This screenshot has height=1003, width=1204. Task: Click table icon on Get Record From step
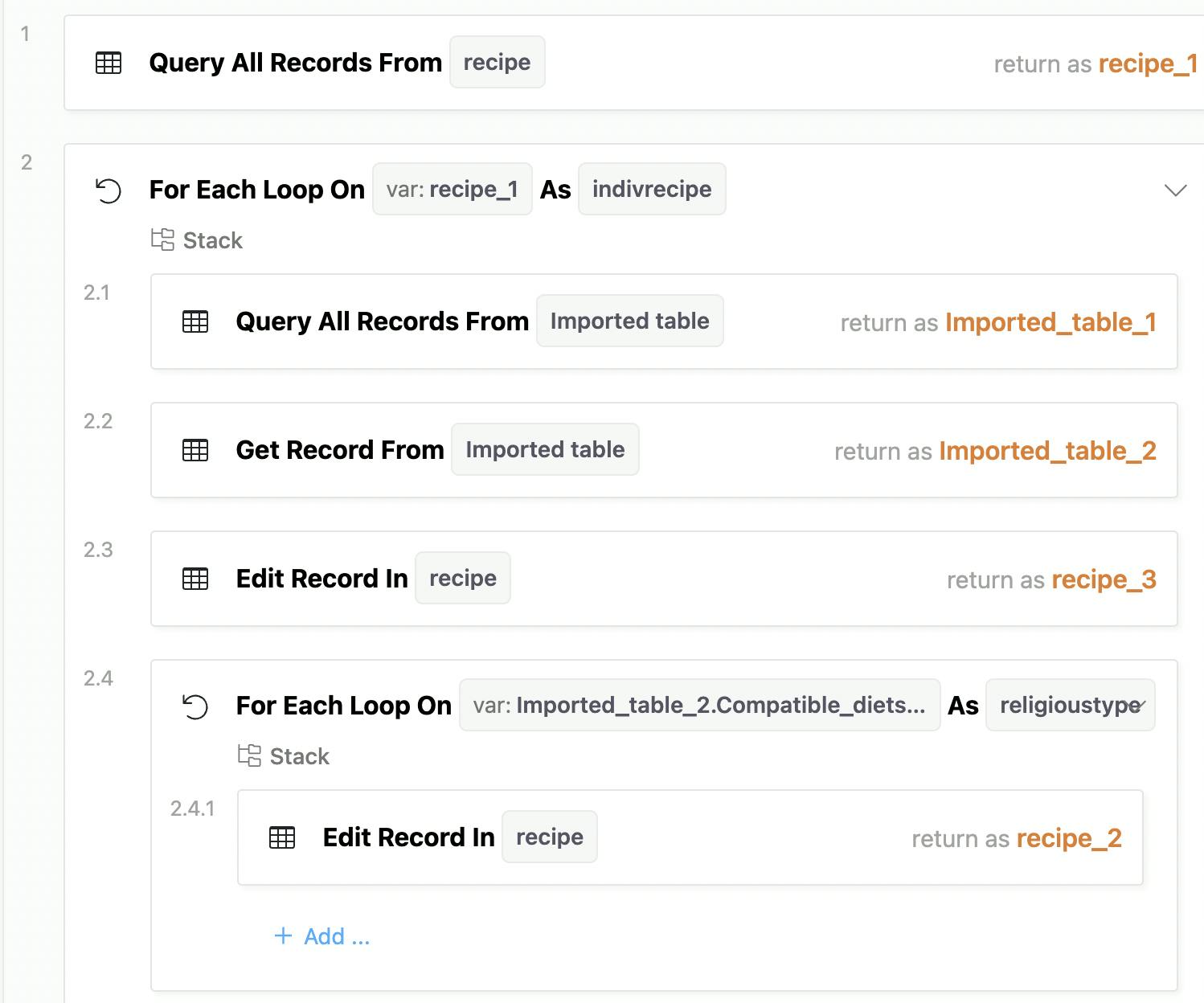click(x=195, y=450)
